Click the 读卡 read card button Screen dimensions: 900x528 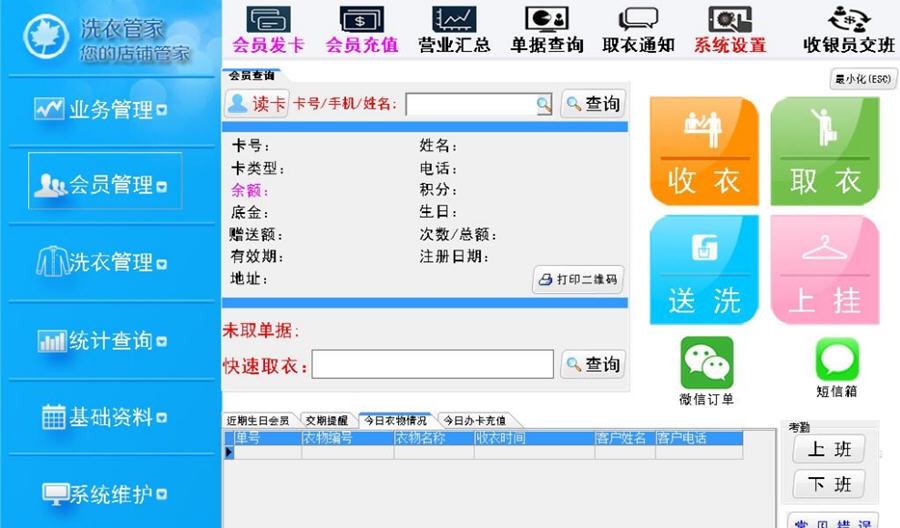point(257,104)
